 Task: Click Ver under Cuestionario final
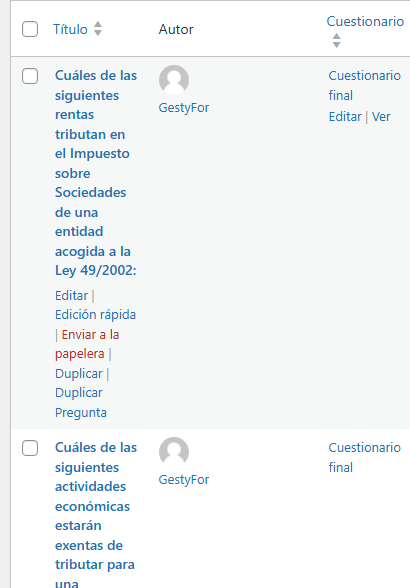point(381,117)
